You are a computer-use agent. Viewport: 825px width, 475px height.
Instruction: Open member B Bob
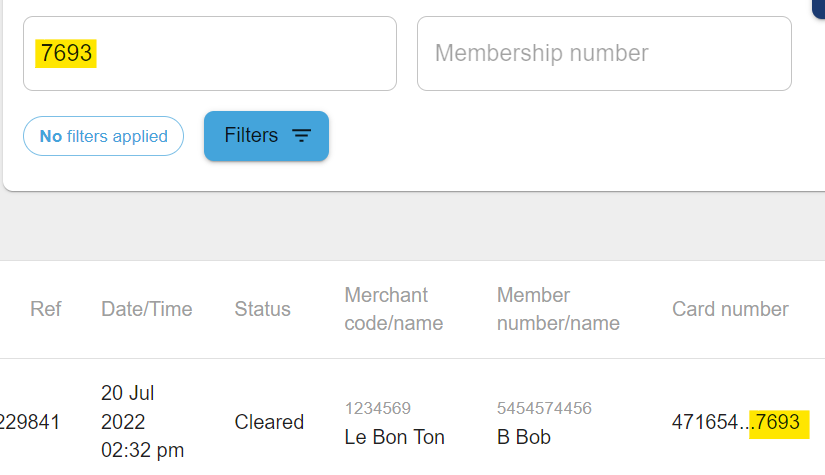[524, 437]
